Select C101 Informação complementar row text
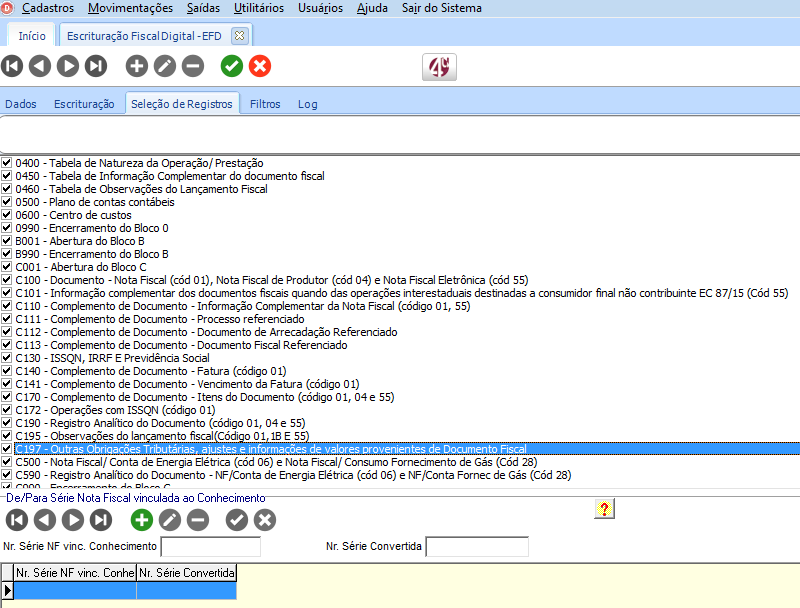The image size is (800, 608). click(x=402, y=293)
